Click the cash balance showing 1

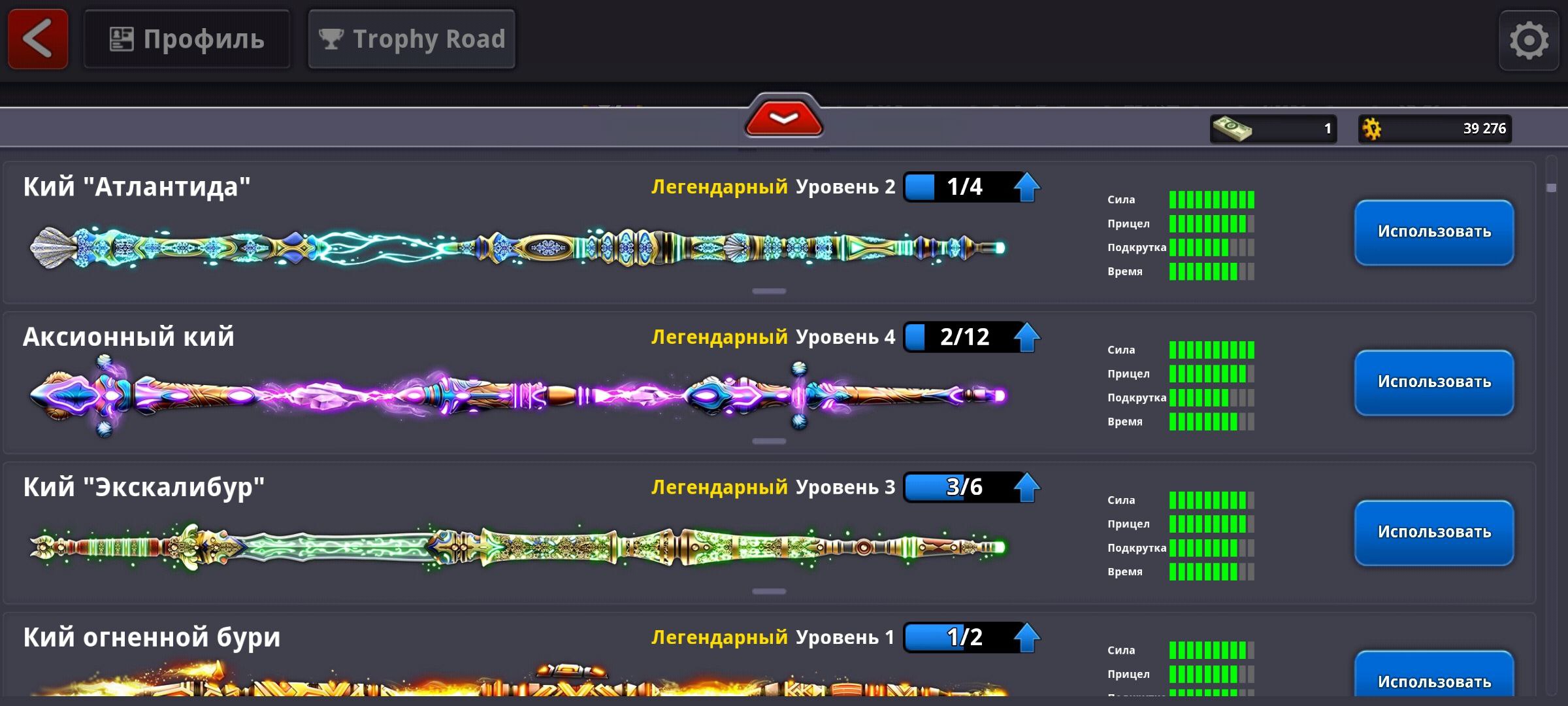1273,129
